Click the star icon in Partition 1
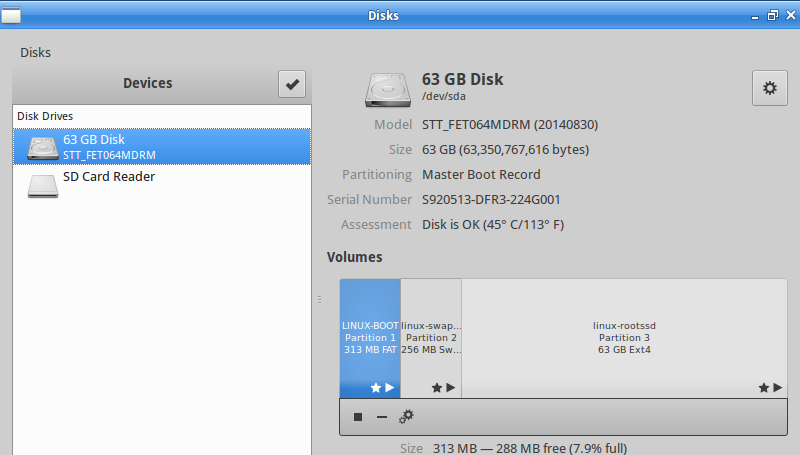This screenshot has width=800, height=455. pyautogui.click(x=376, y=388)
